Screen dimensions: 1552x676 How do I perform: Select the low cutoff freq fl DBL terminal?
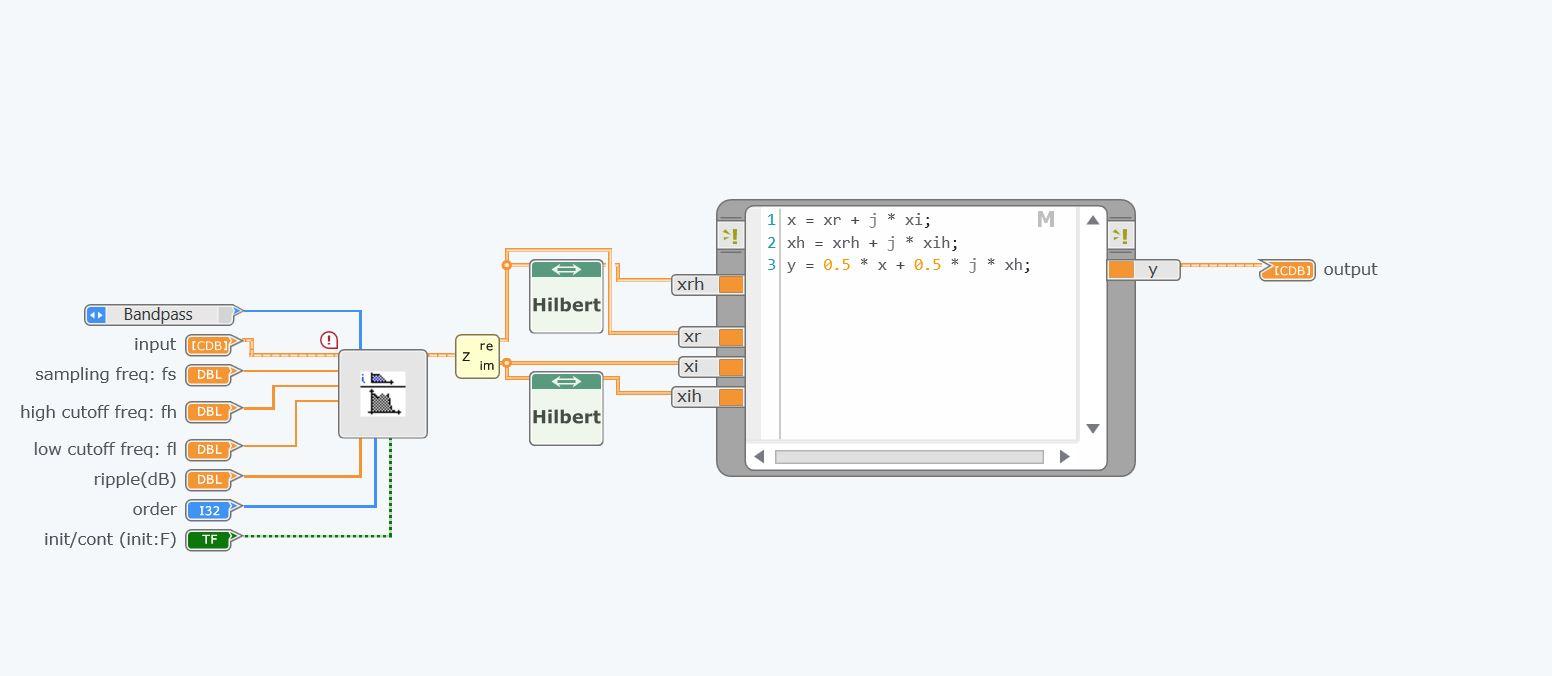[x=211, y=449]
